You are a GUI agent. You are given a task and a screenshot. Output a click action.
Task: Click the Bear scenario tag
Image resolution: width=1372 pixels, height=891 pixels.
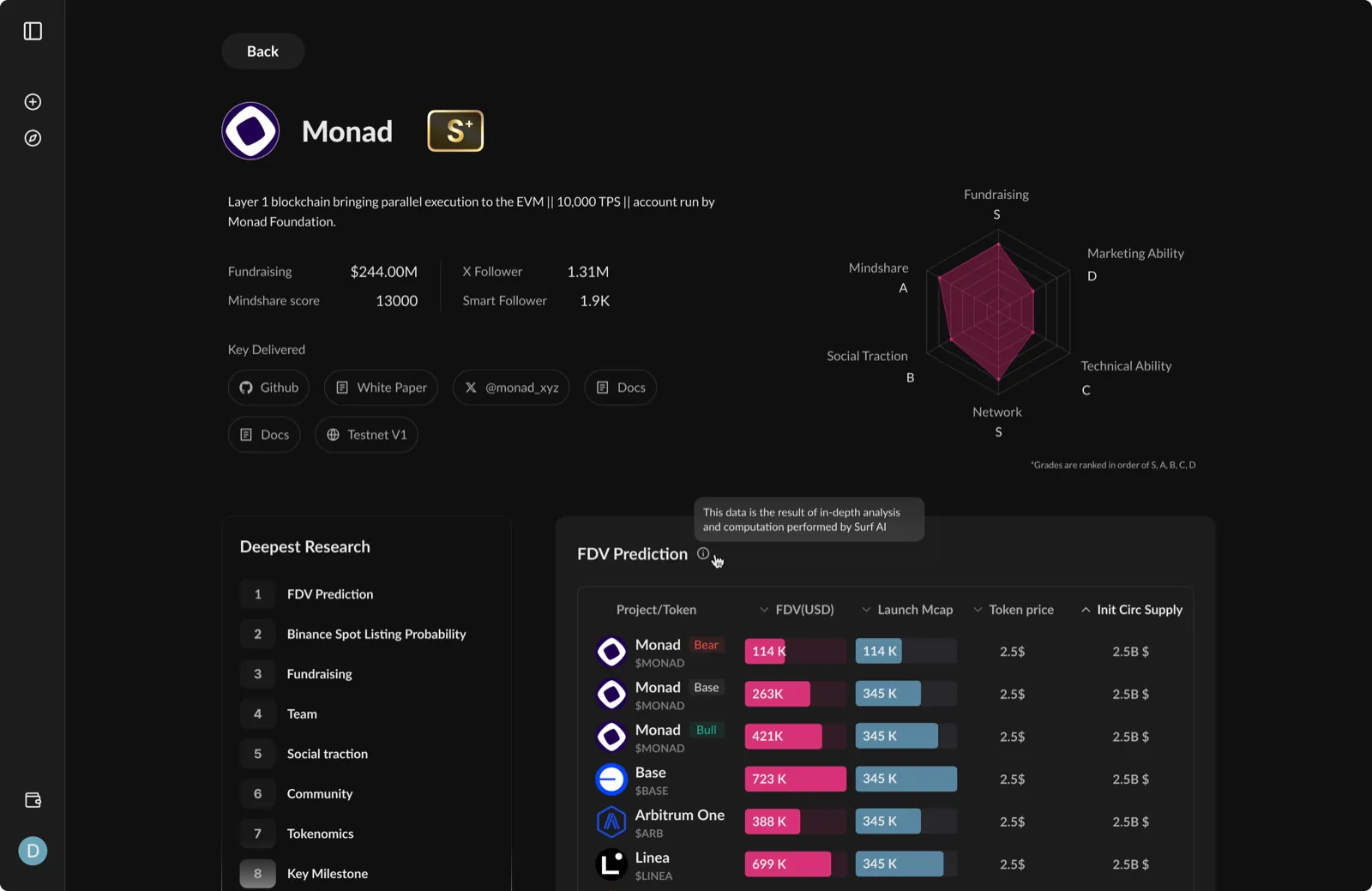[x=707, y=645]
